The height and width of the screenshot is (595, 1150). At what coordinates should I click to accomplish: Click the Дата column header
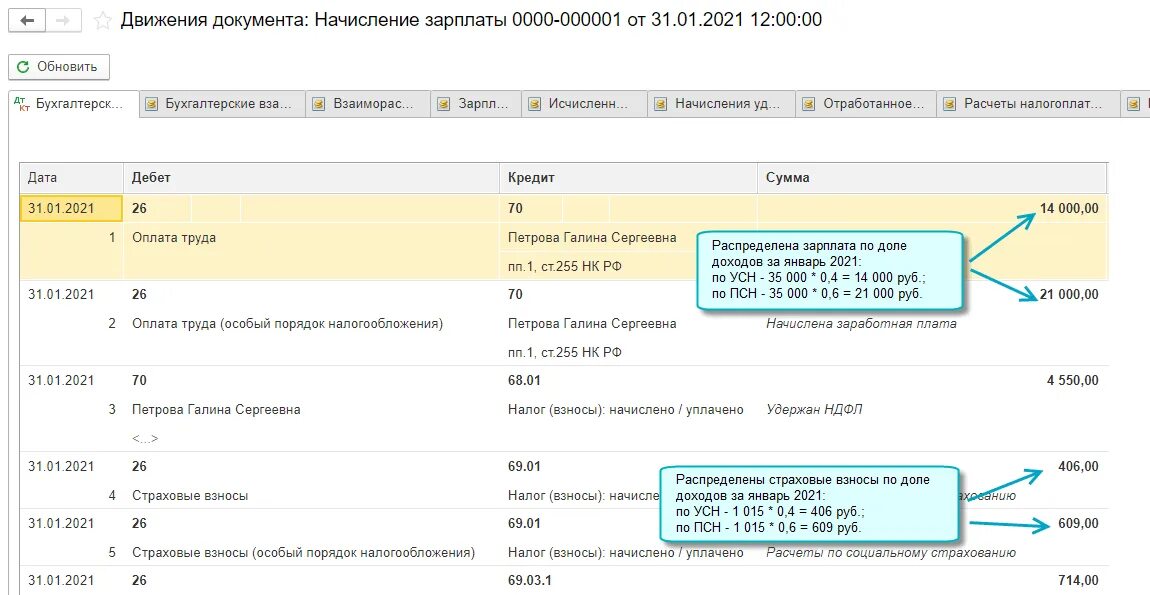71,178
